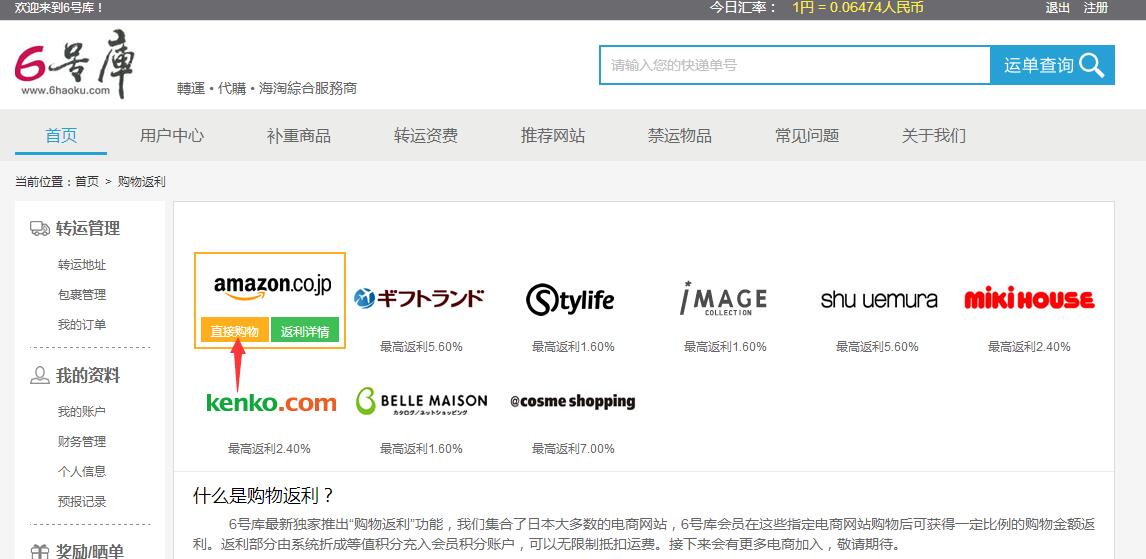Click 最高返利2.40% under kenko.com
This screenshot has height=559, width=1146.
pyautogui.click(x=269, y=449)
